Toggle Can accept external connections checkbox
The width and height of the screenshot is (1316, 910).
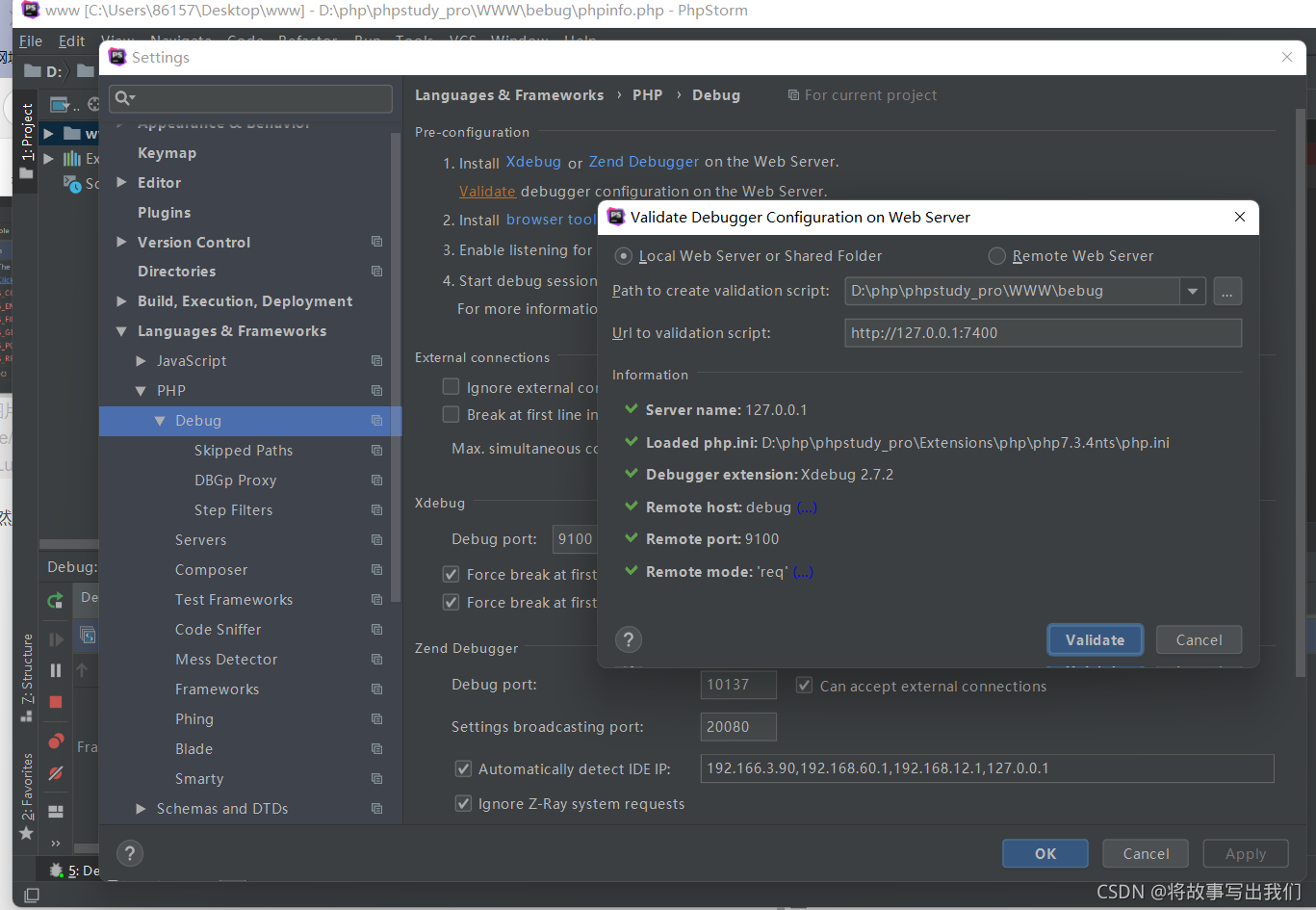tap(804, 686)
